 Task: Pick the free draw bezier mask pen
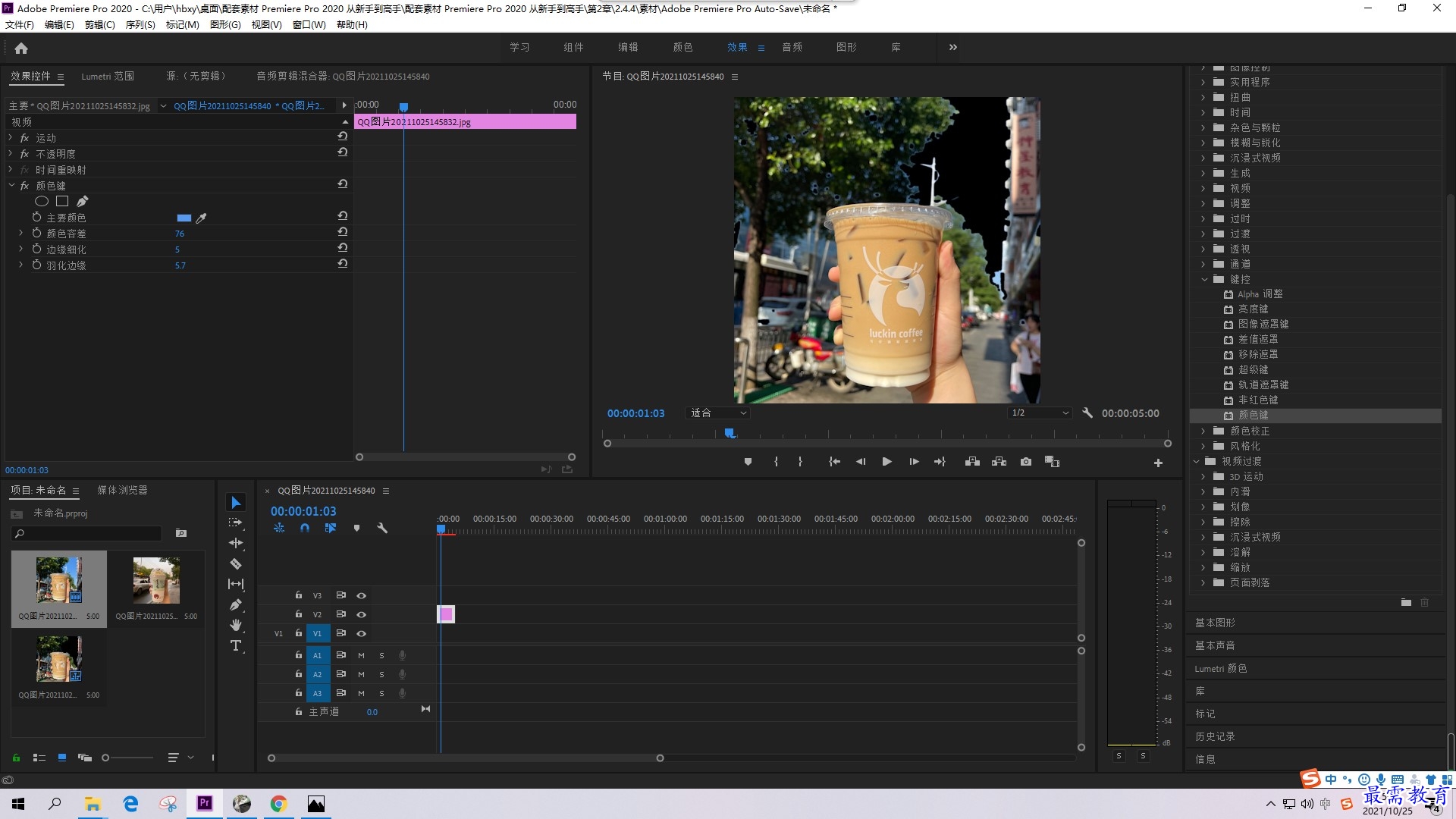pos(82,201)
